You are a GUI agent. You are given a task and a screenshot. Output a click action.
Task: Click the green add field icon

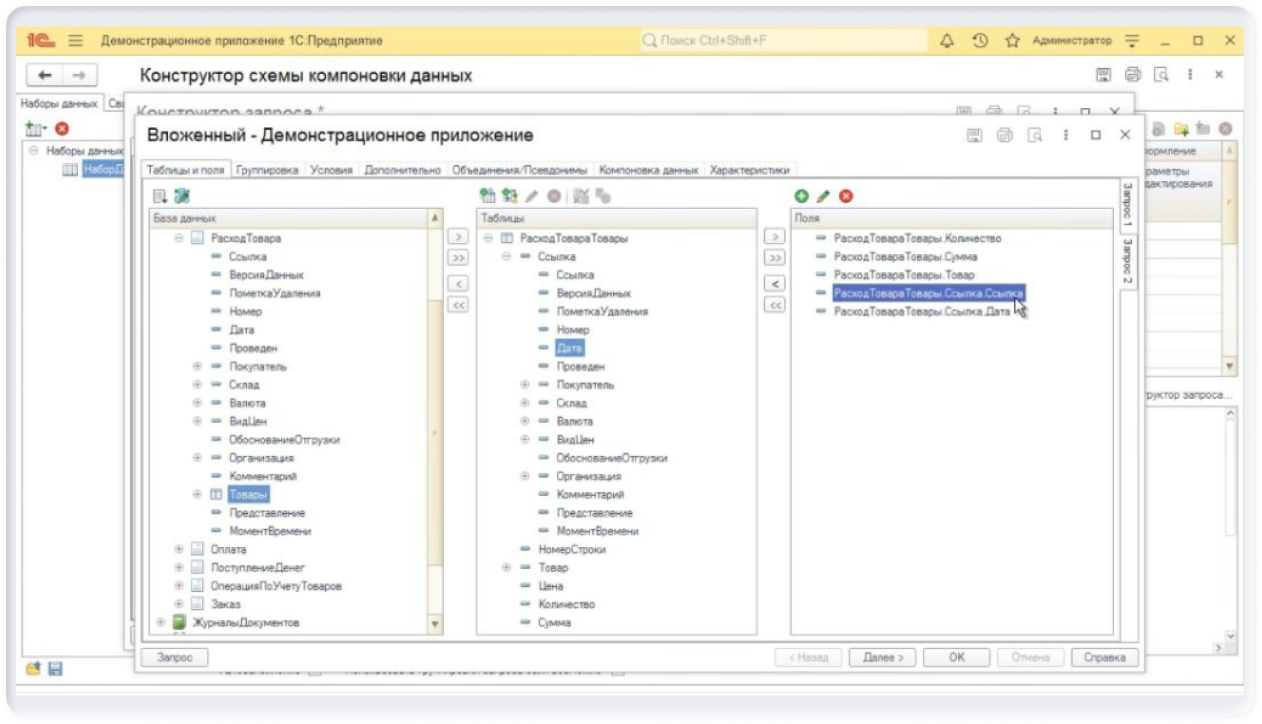pos(801,196)
